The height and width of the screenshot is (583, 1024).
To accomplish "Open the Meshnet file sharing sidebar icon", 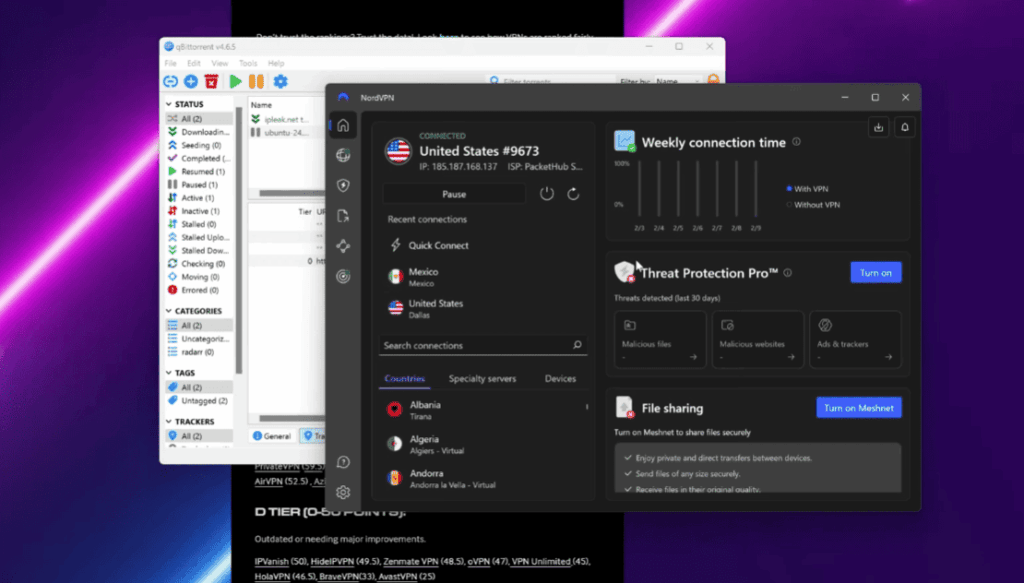I will pyautogui.click(x=343, y=215).
